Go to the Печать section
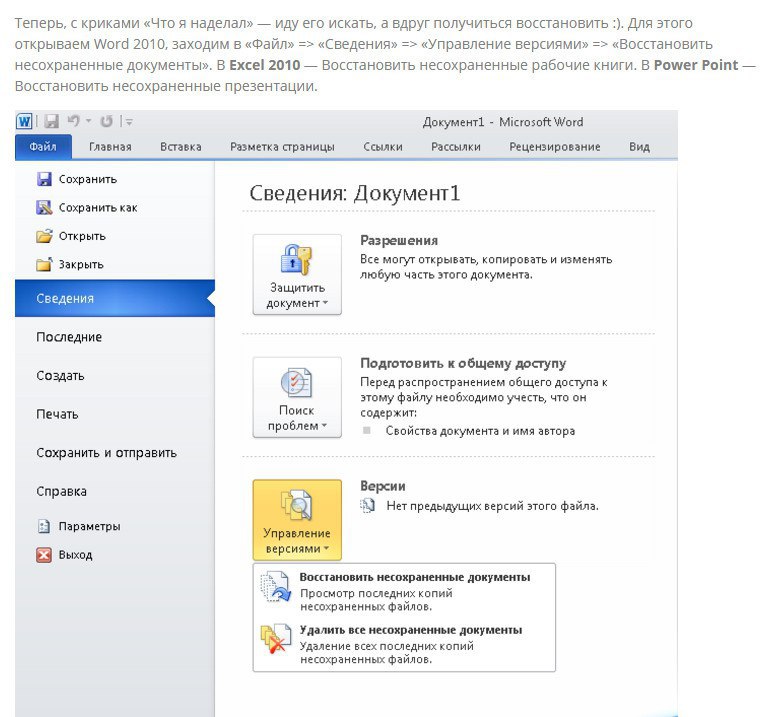Viewport: 770px width, 717px height. pos(57,414)
